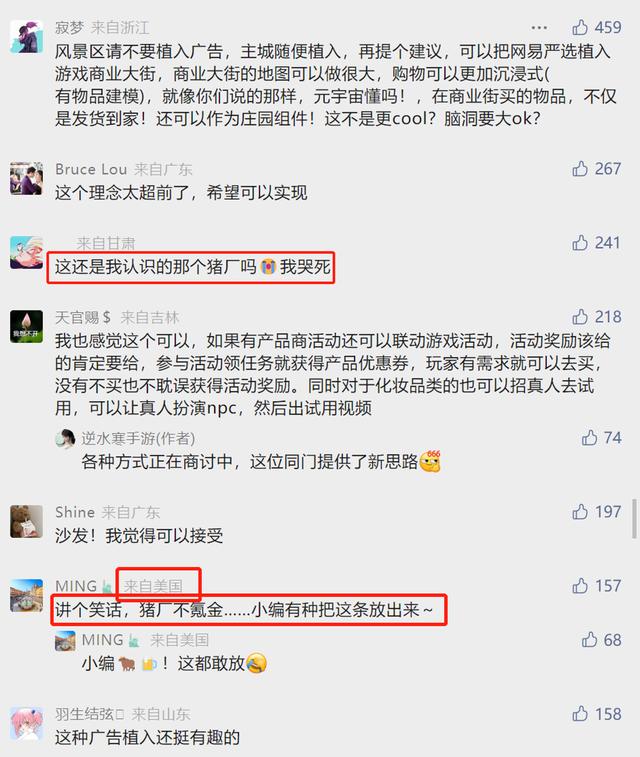Click username 逆水寒手游(作者)
The image size is (640, 757).
point(138,438)
